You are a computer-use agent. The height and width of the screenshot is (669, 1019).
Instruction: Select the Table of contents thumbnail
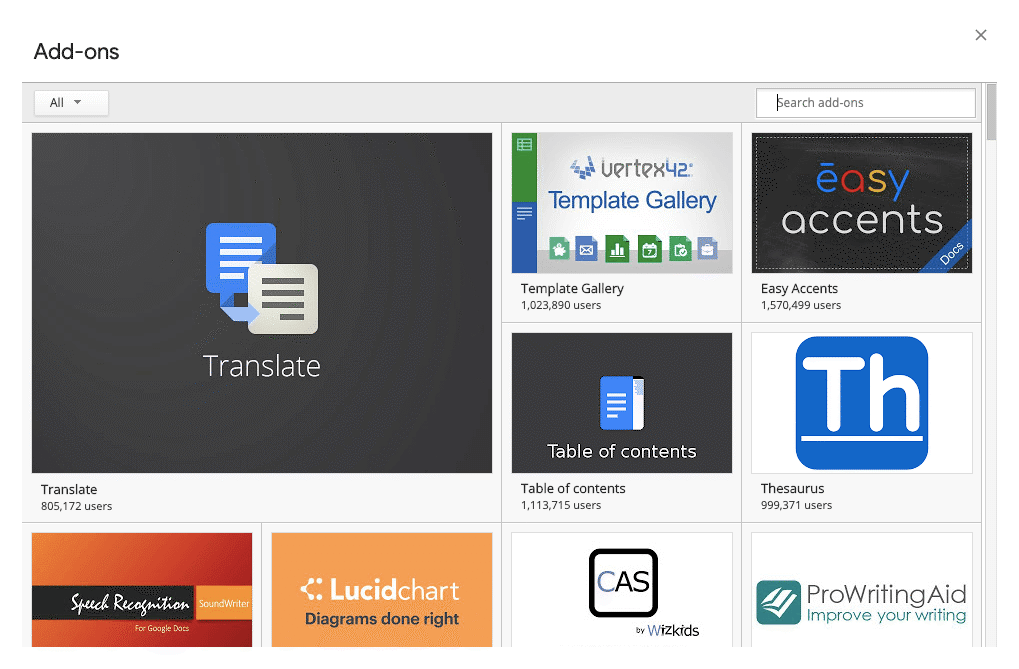pos(622,403)
